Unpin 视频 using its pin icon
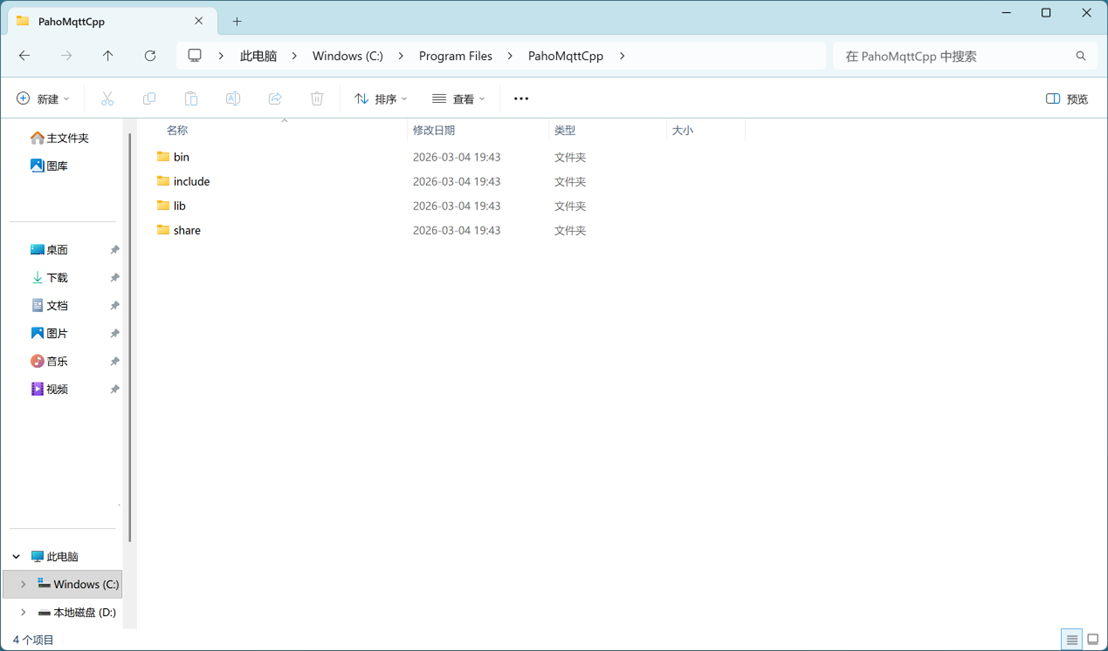The image size is (1108, 651). (114, 389)
